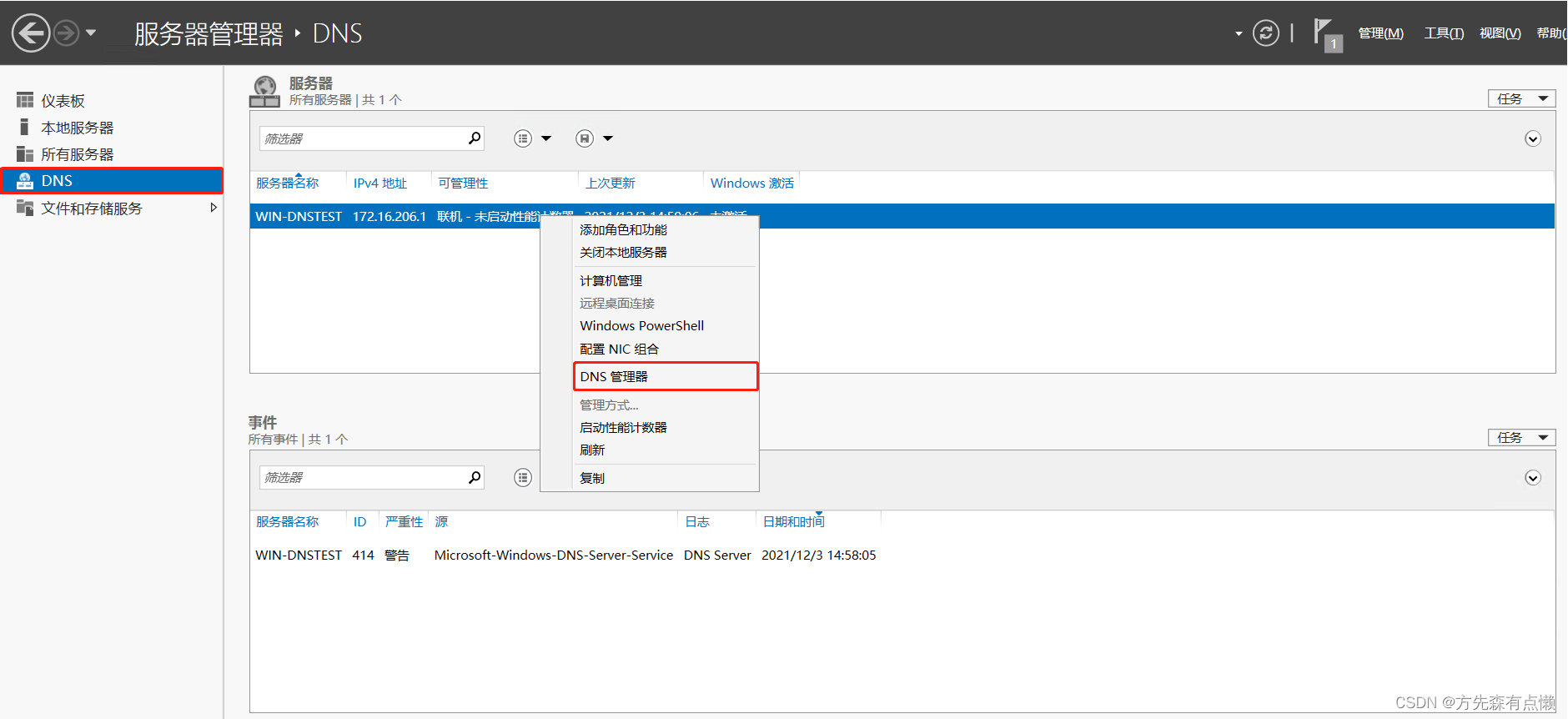Choose 启动性能计数器 from context menu
The image size is (1568, 719).
(623, 427)
